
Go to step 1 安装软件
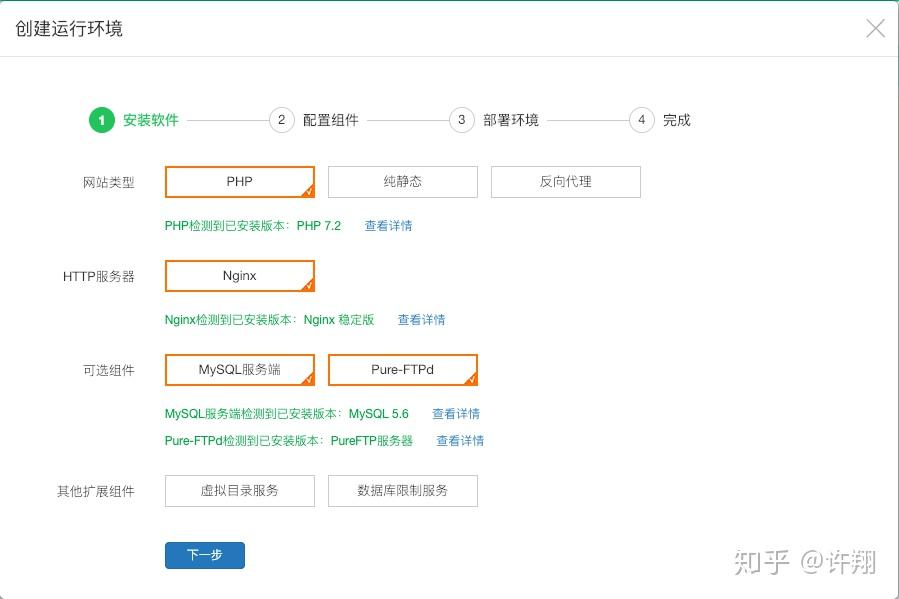134,120
